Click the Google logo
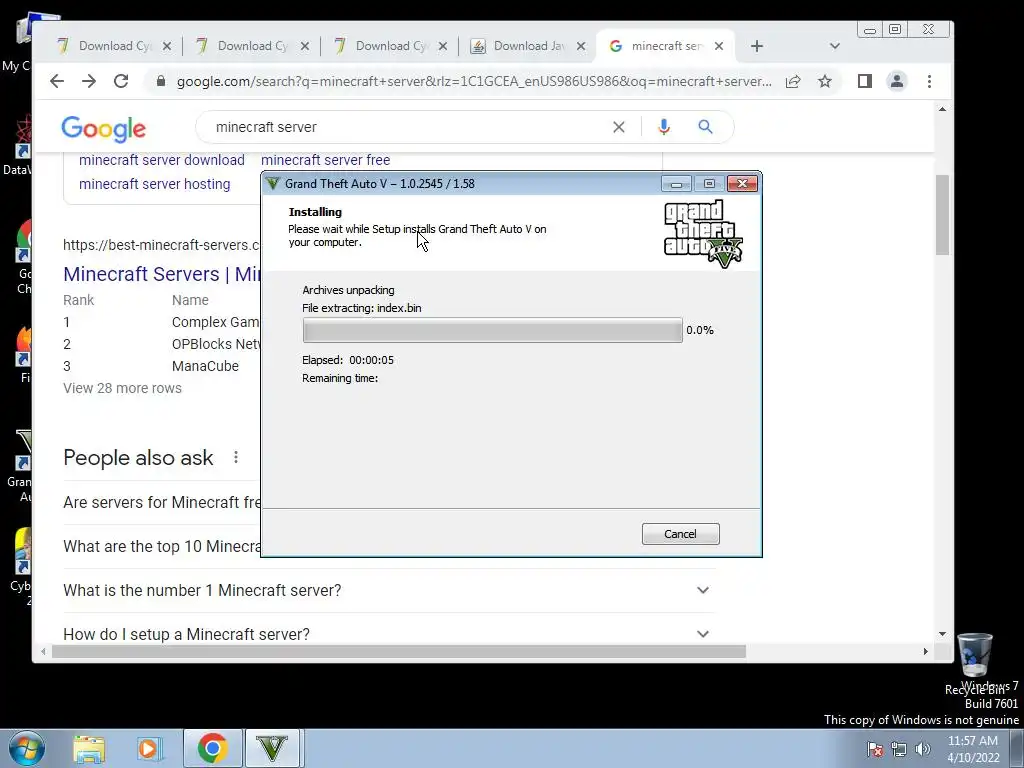This screenshot has height=768, width=1024. (103, 129)
